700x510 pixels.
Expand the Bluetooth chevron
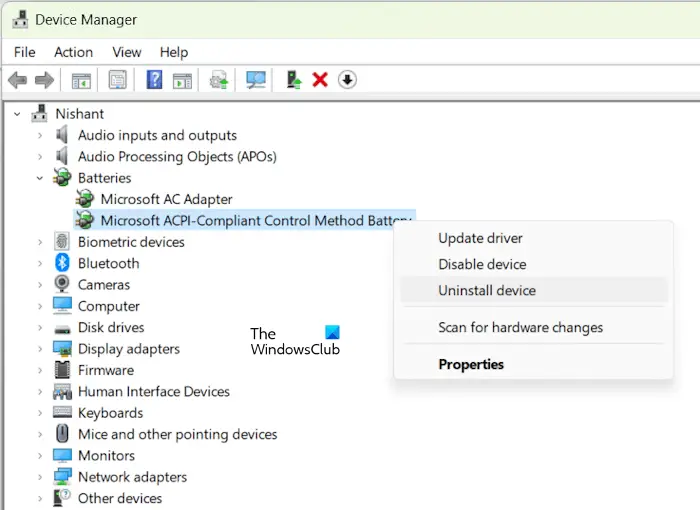pyautogui.click(x=40, y=263)
